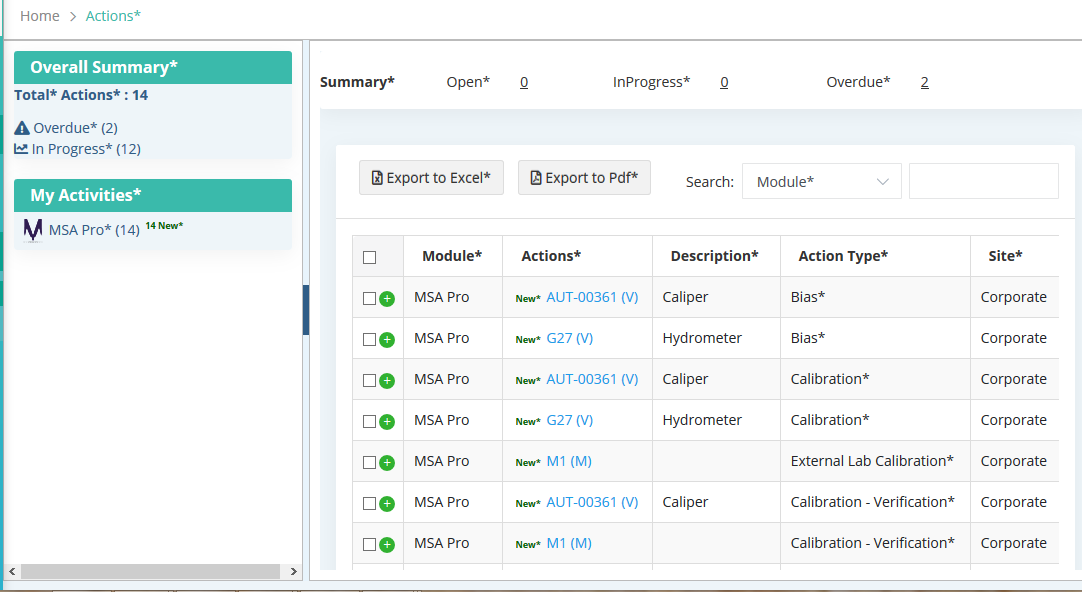Open the Overdue count link showing 2

click(x=924, y=82)
